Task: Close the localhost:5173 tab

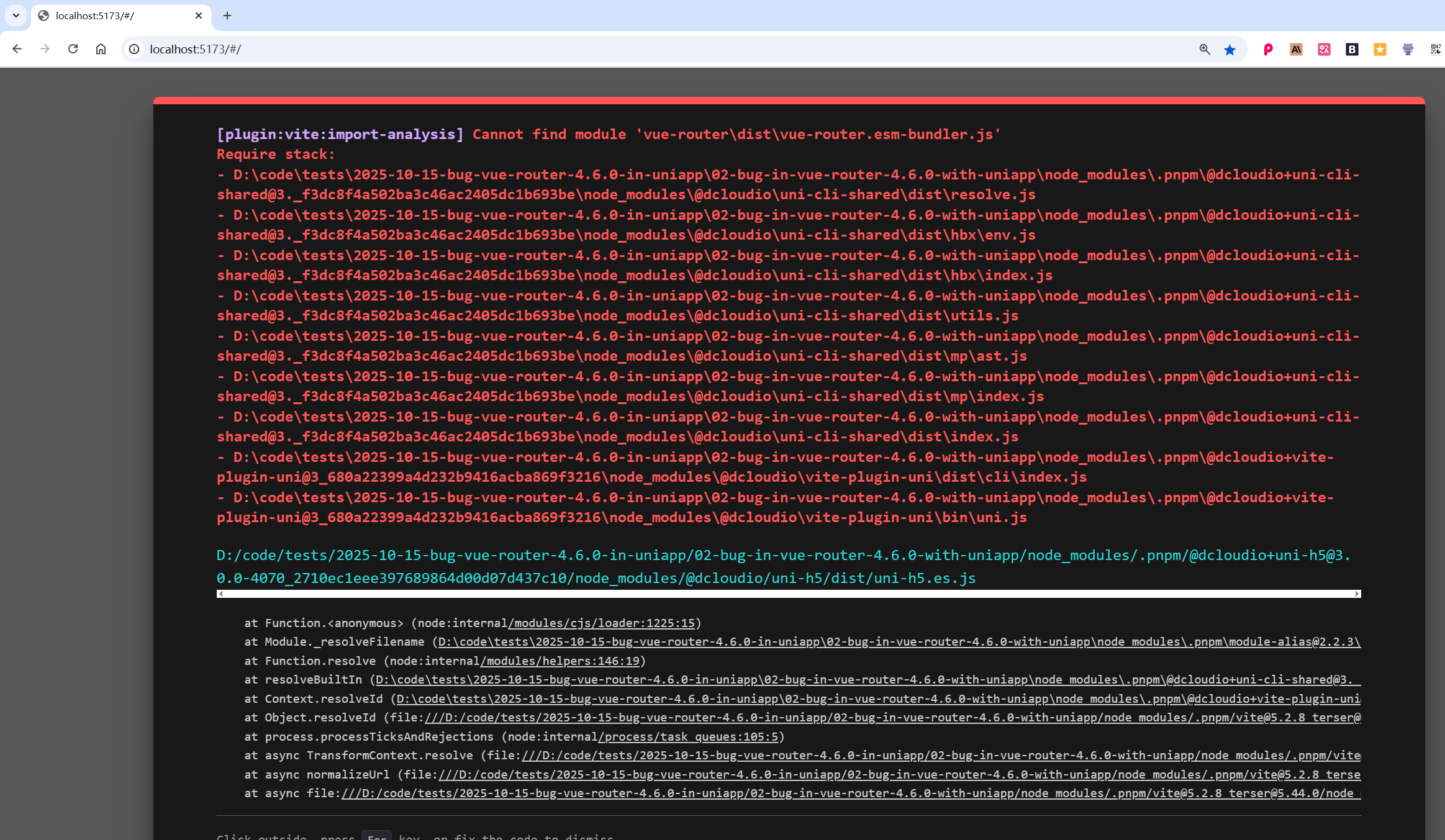Action: (199, 16)
